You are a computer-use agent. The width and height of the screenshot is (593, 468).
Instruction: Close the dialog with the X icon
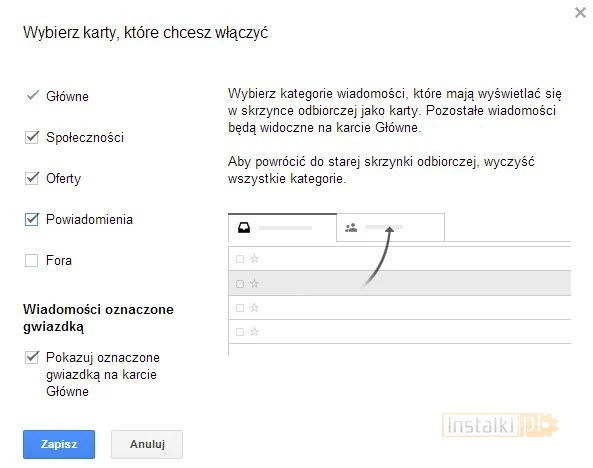580,12
